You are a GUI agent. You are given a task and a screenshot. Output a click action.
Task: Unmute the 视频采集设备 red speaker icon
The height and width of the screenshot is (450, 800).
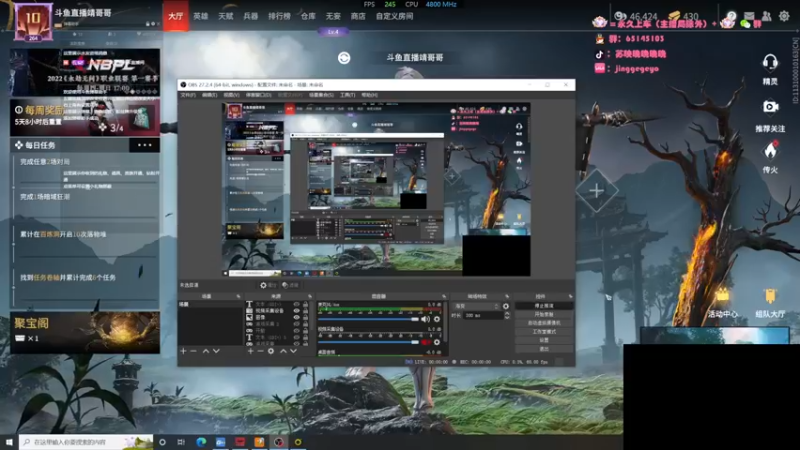tap(425, 342)
